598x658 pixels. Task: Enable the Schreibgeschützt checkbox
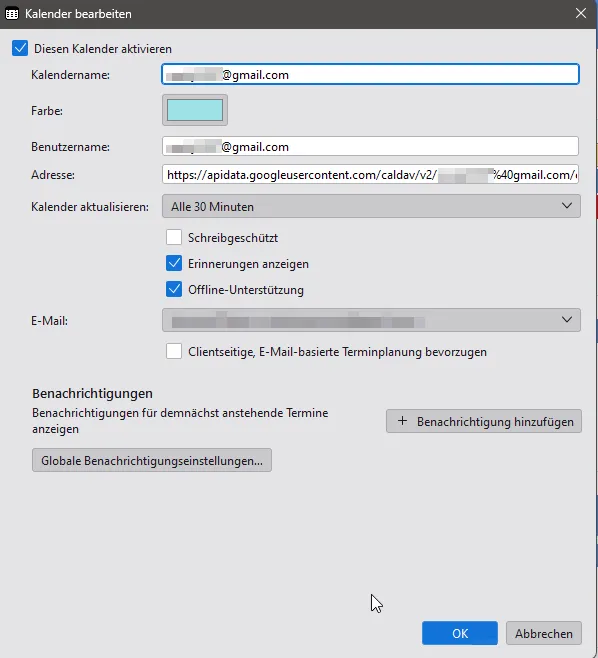click(174, 237)
